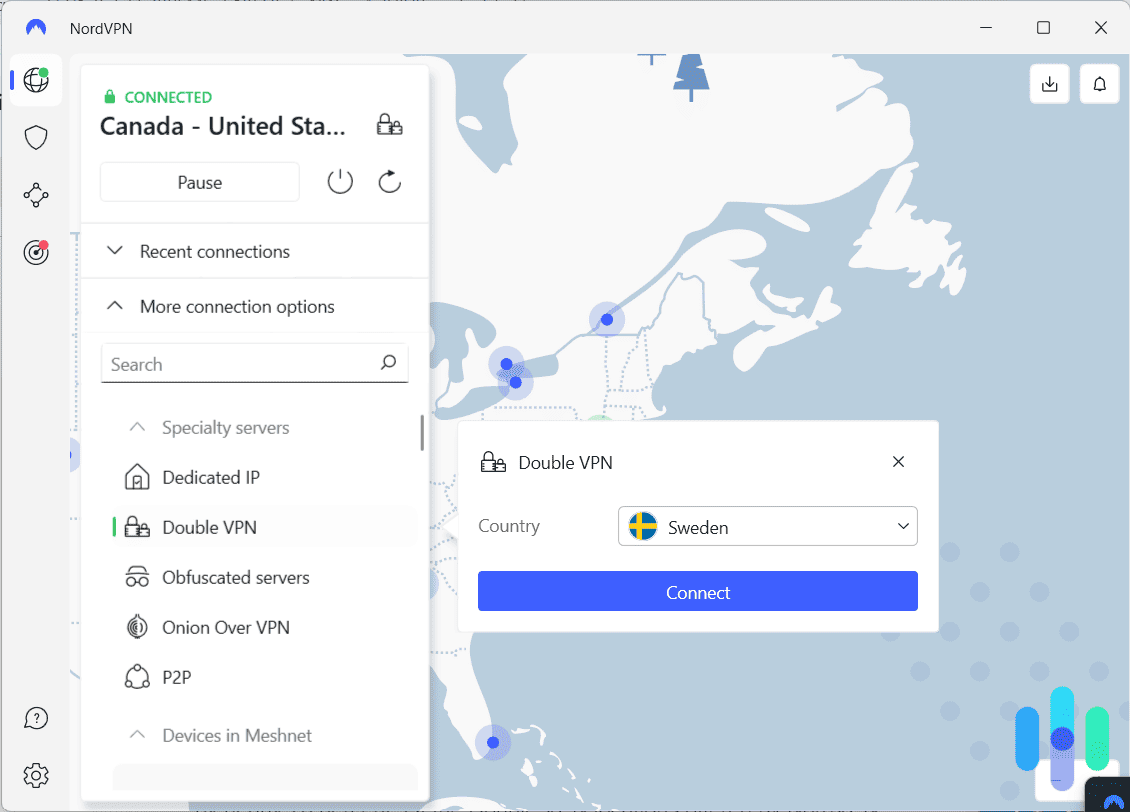Disconnect VPN using the power icon
1130x812 pixels.
coord(340,181)
